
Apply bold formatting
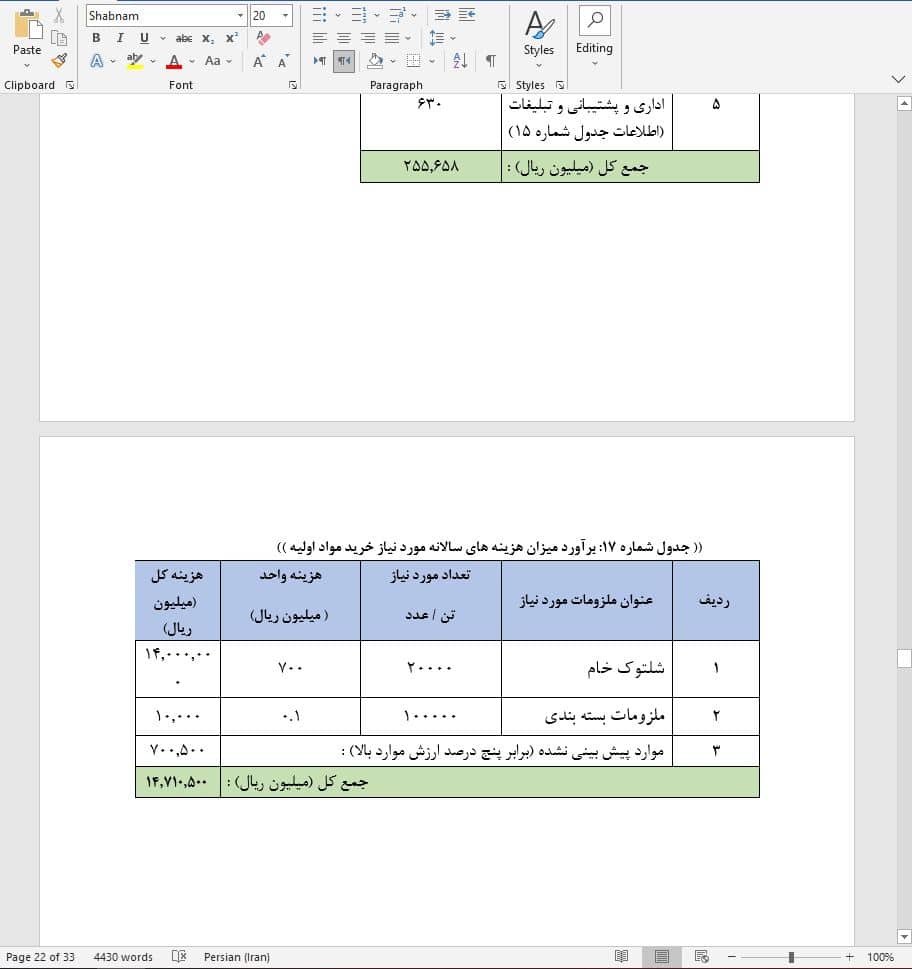95,38
